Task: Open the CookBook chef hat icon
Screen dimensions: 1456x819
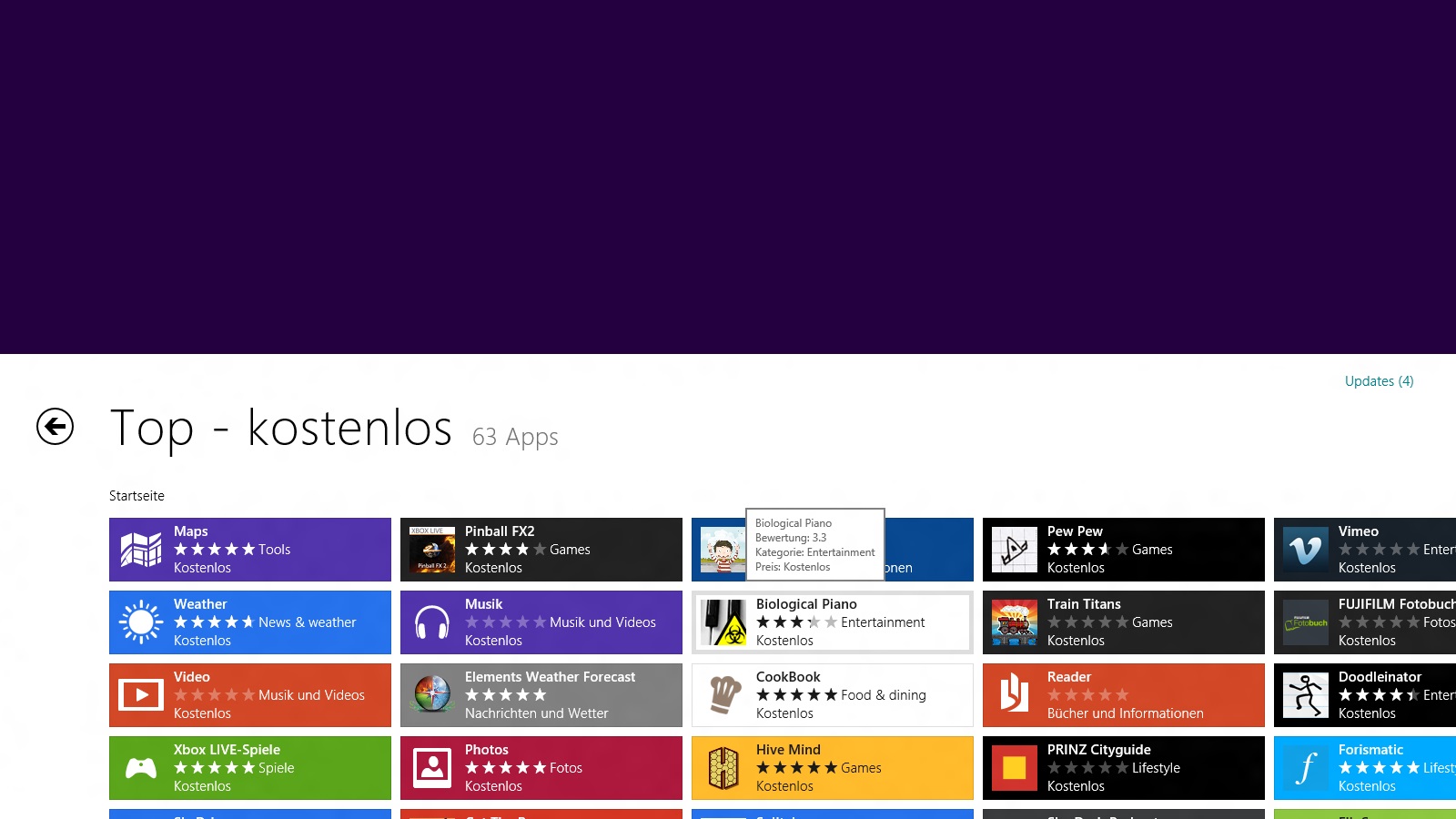Action: [723, 695]
